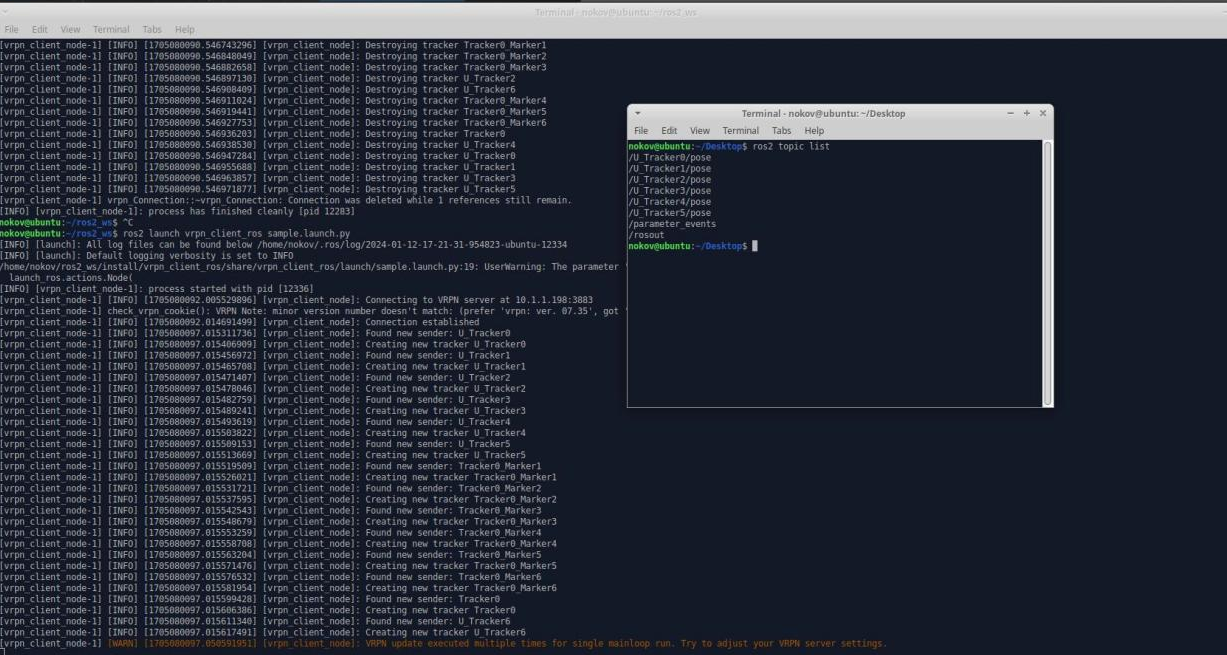Viewport: 1227px width, 655px height.
Task: Open Terminal menu in the ros2_ws terminal
Action: pyautogui.click(x=111, y=30)
